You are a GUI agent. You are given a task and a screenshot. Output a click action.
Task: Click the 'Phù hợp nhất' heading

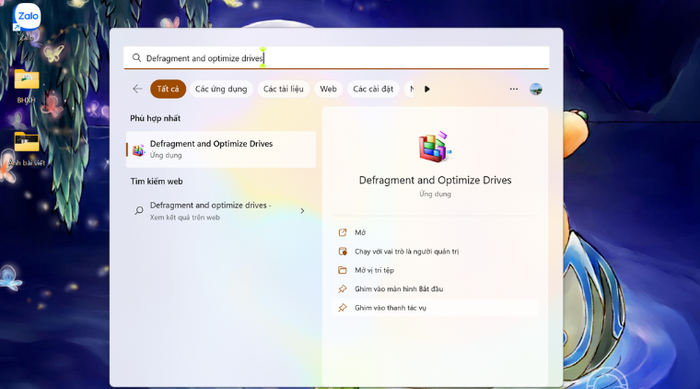pyautogui.click(x=155, y=118)
